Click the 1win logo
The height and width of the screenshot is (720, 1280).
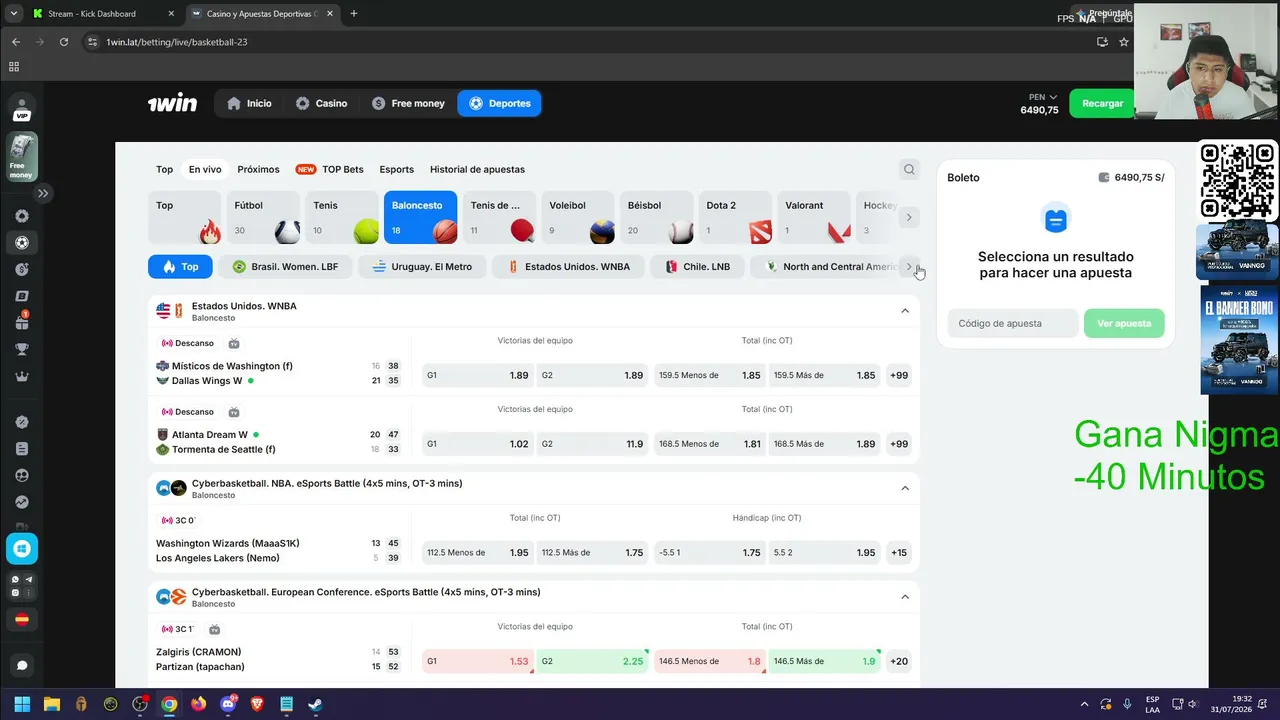[x=172, y=103]
